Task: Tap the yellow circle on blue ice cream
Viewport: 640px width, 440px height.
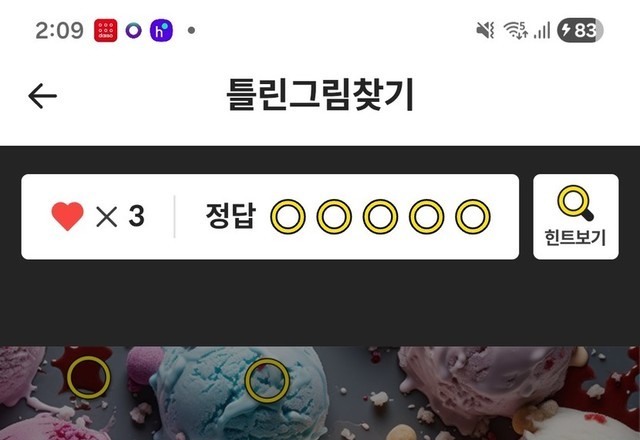Action: pos(267,380)
